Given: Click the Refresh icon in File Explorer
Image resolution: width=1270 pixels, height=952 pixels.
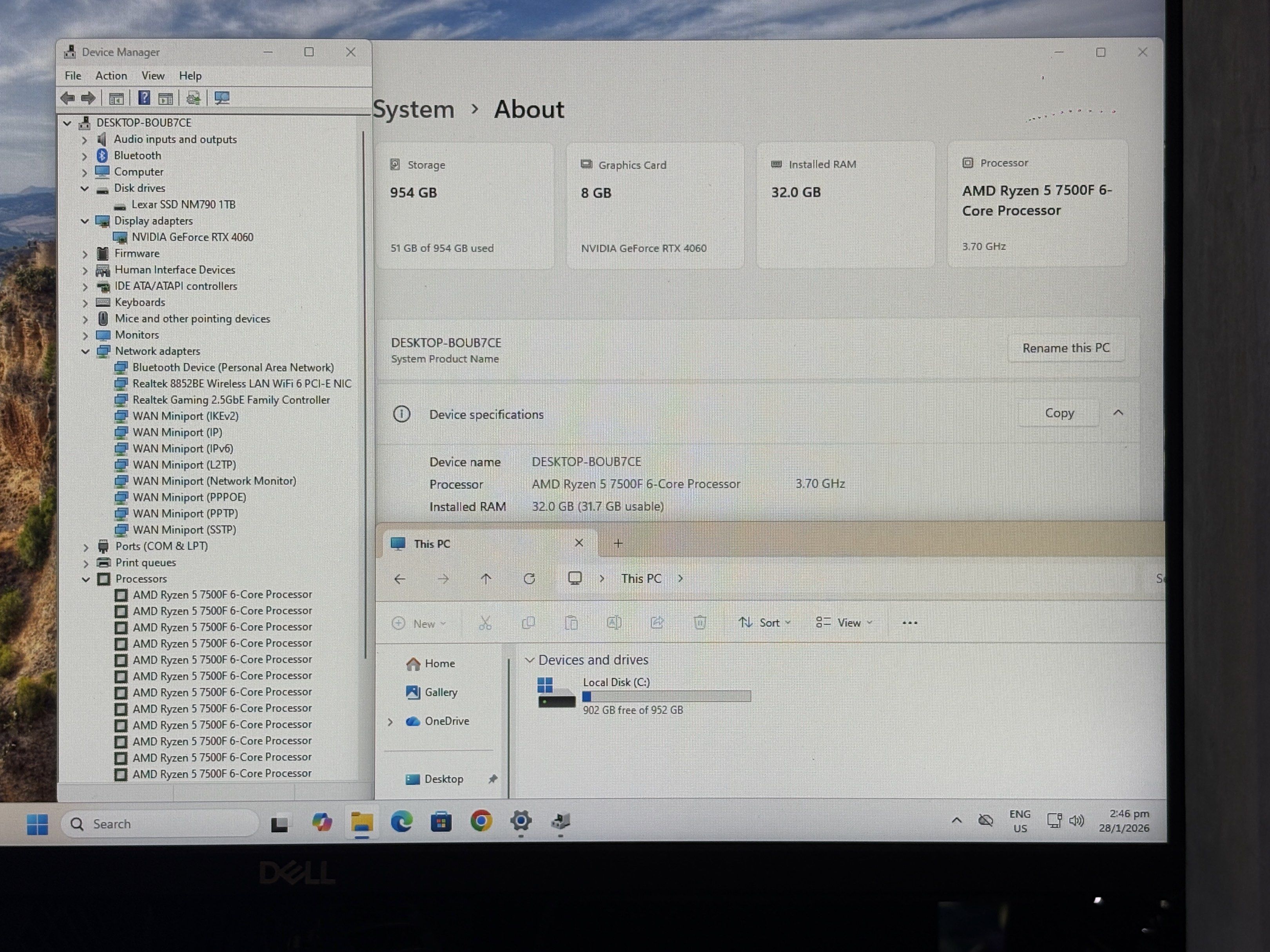Looking at the screenshot, I should coord(529,578).
